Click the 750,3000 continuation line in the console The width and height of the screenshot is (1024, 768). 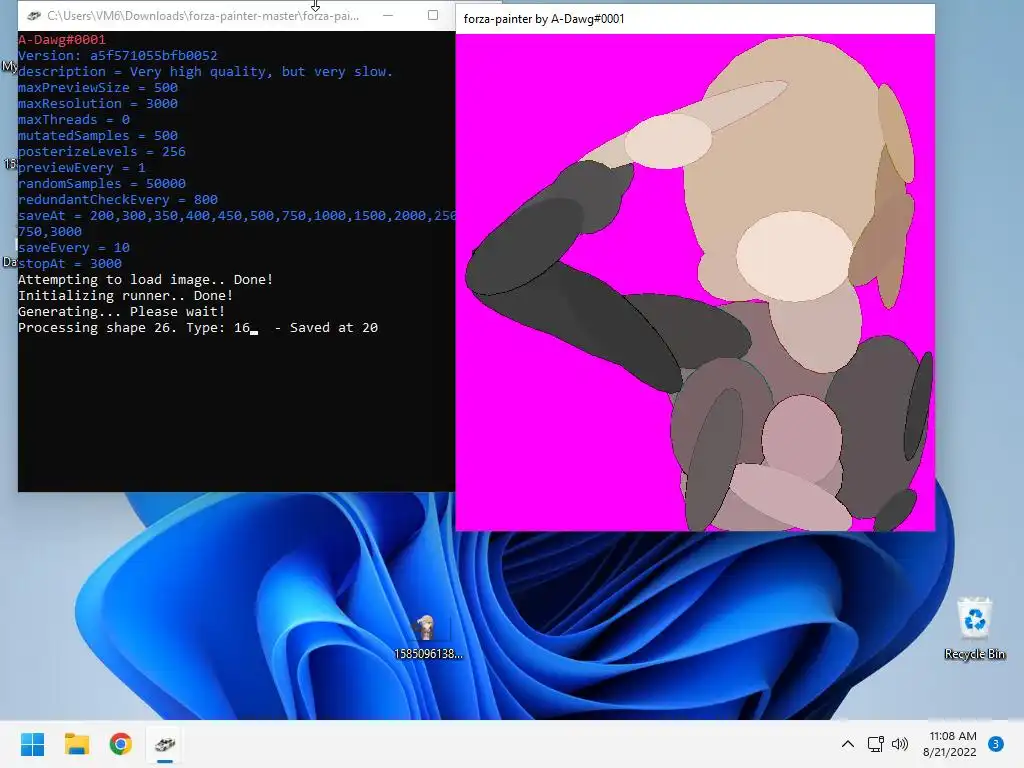pos(50,231)
